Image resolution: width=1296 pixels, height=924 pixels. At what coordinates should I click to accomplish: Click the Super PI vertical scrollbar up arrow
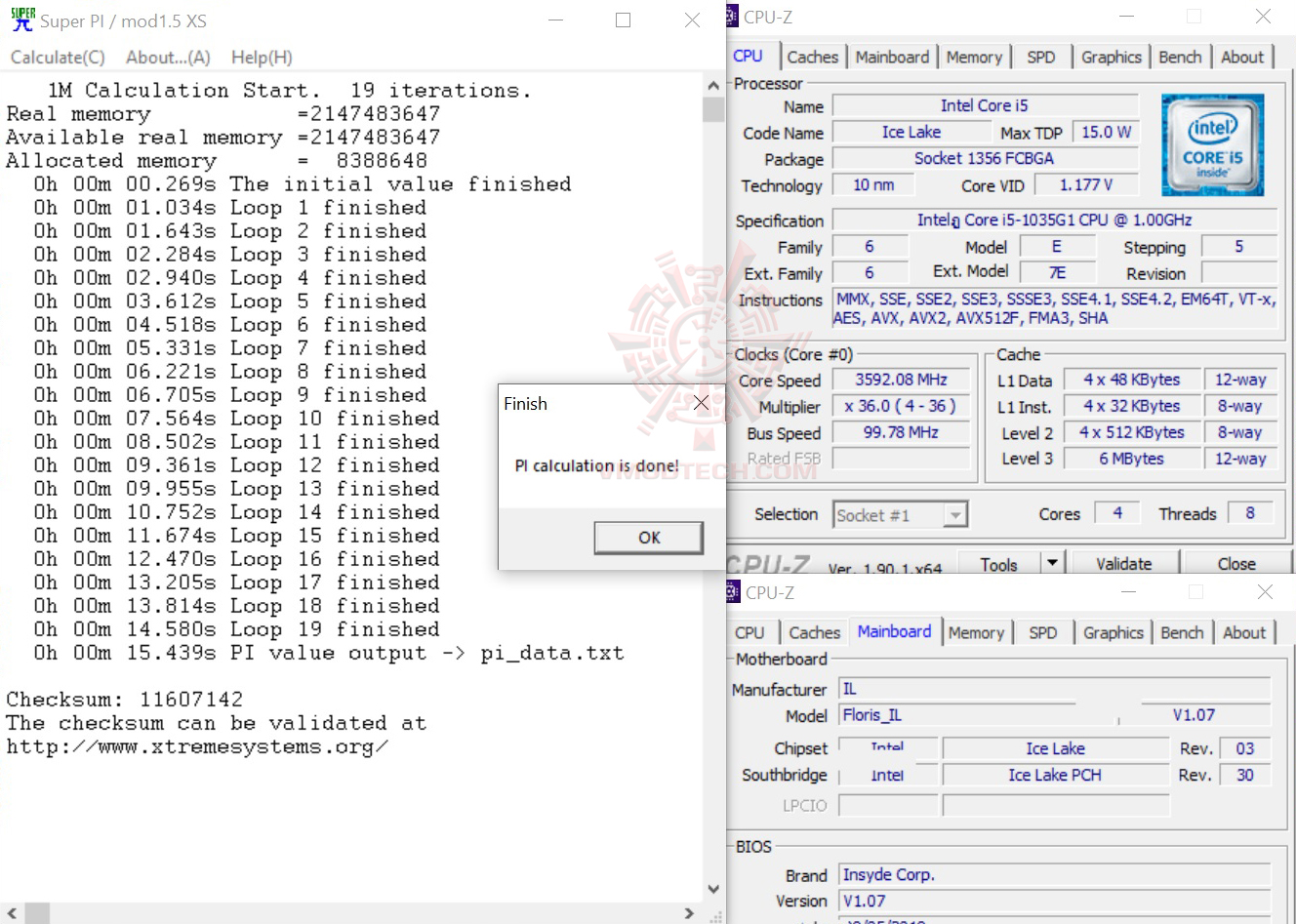[713, 86]
